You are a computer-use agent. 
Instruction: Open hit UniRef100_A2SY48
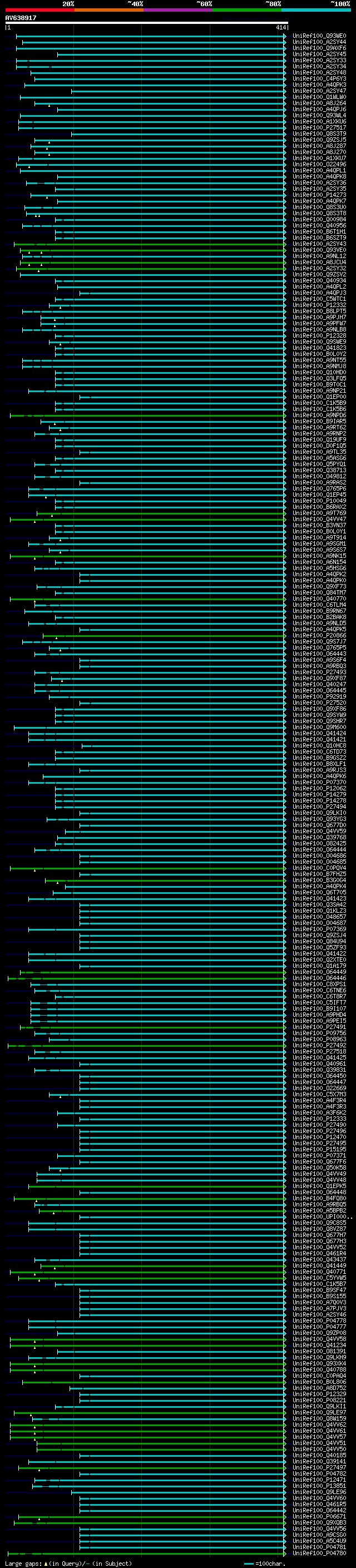click(319, 72)
